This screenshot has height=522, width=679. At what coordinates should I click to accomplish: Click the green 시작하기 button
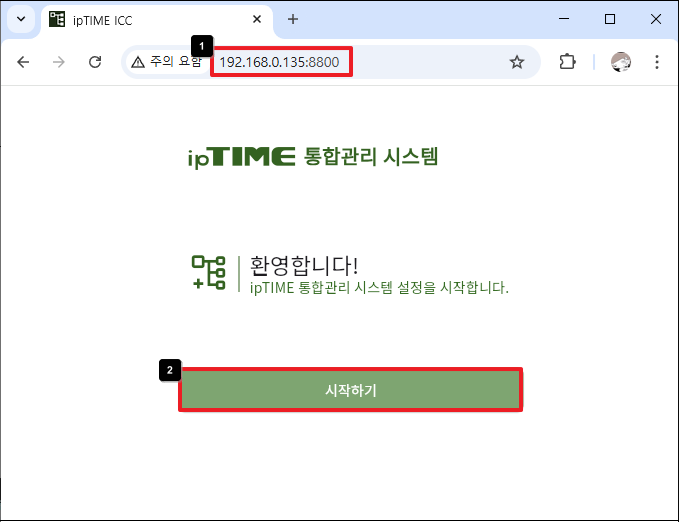(x=350, y=390)
